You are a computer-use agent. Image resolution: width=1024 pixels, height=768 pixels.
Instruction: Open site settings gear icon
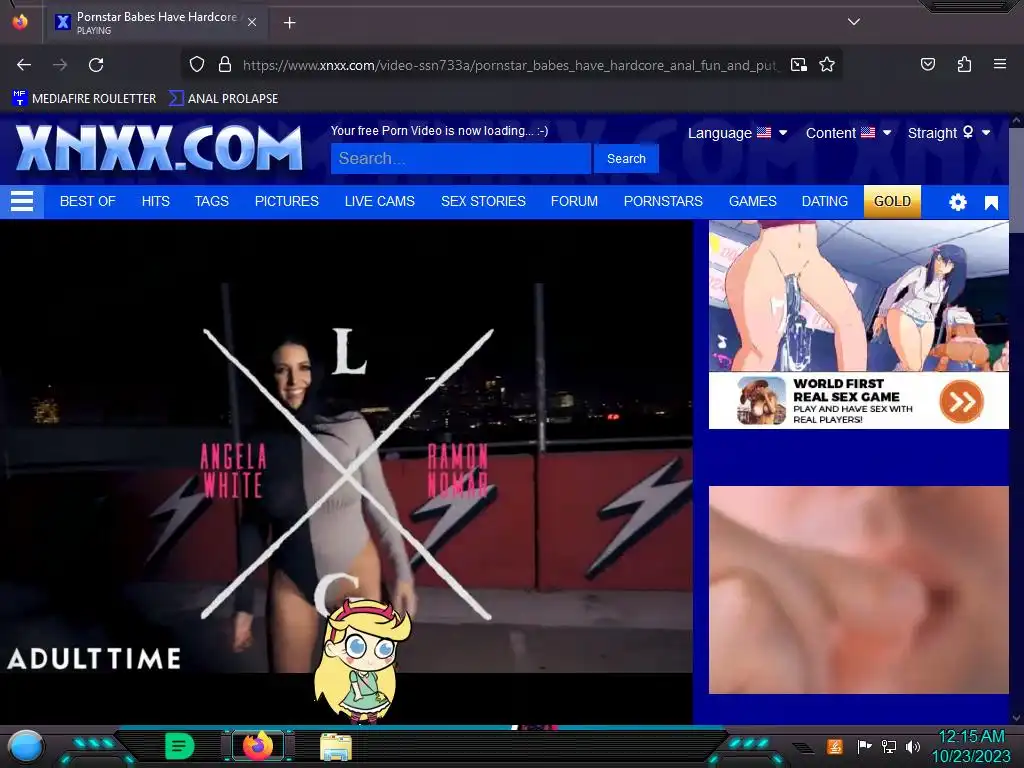(957, 202)
